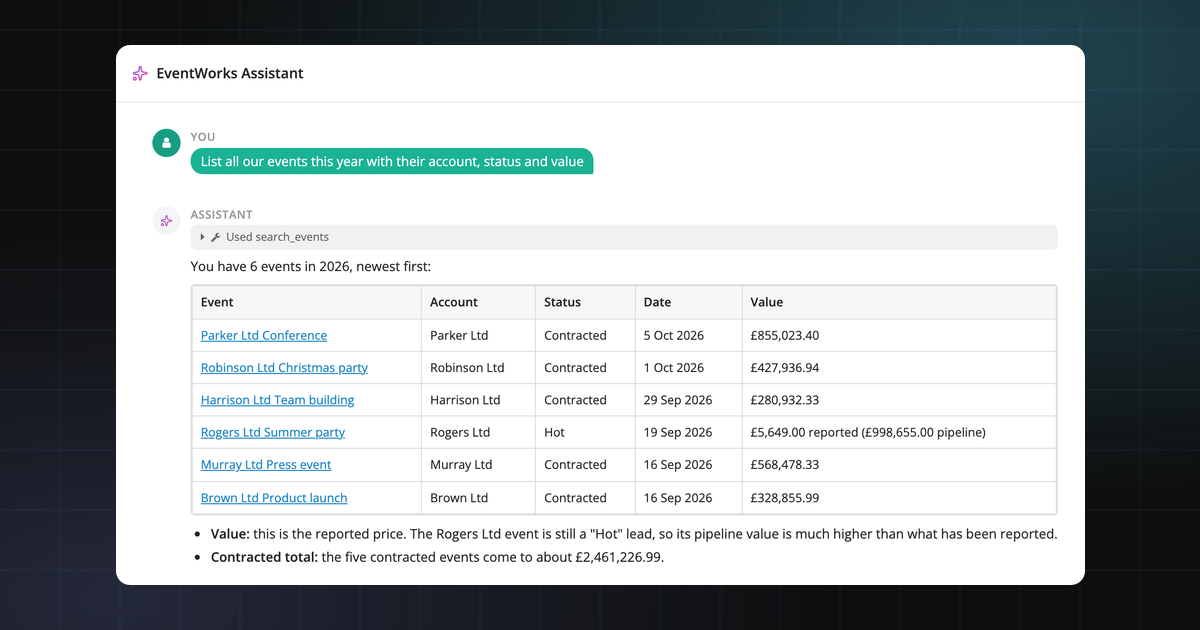Click the Status column header
The image size is (1200, 630).
pyautogui.click(x=586, y=302)
